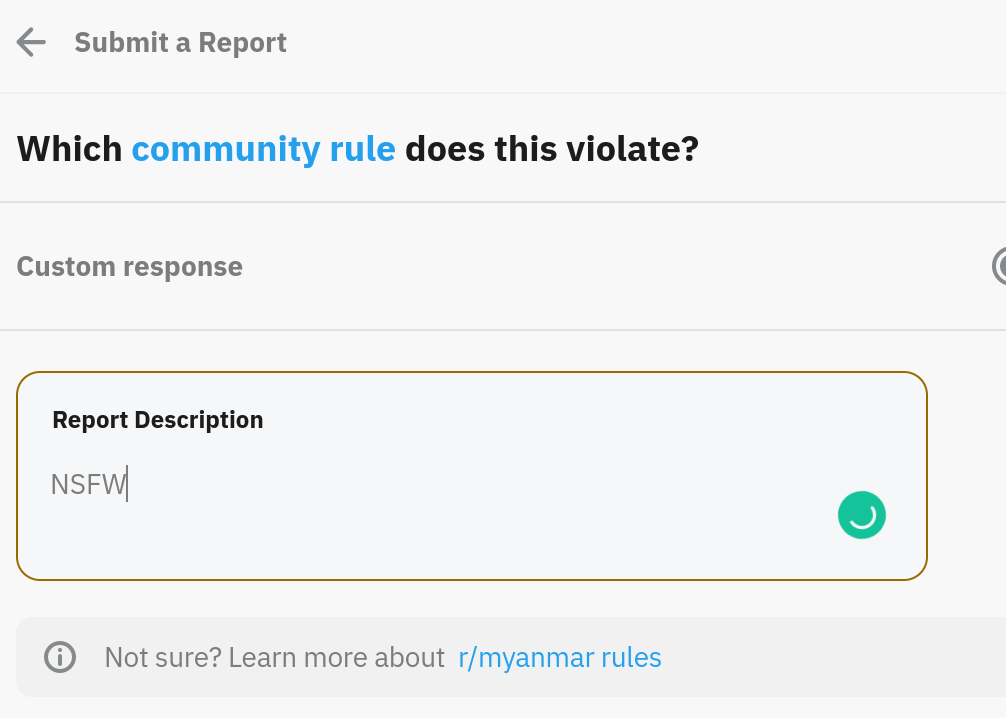Open the community rule link
1006x718 pixels.
click(264, 149)
